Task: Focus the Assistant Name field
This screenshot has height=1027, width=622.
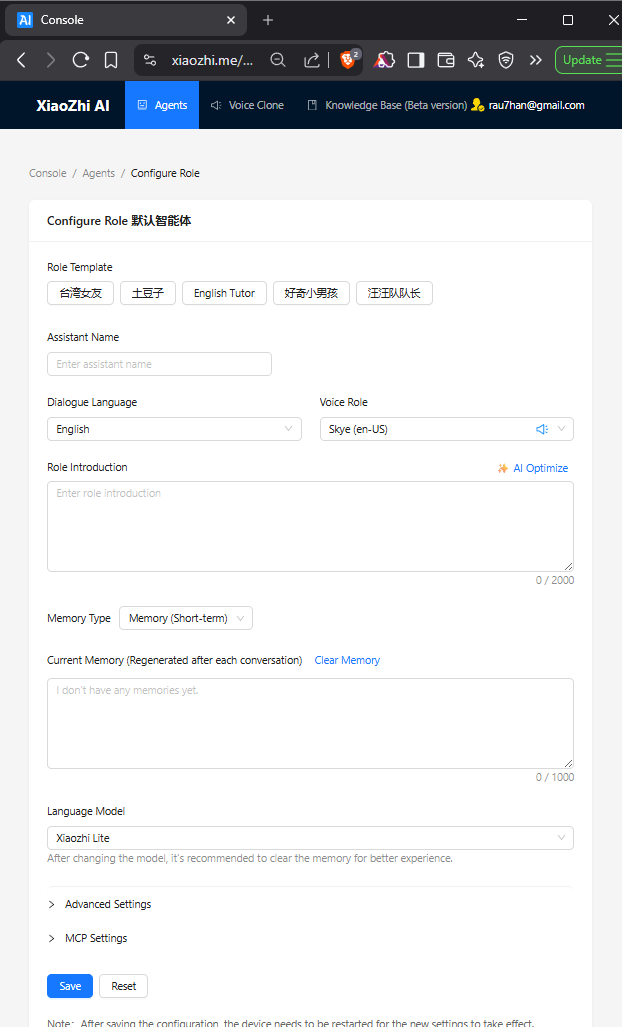Action: (x=159, y=364)
